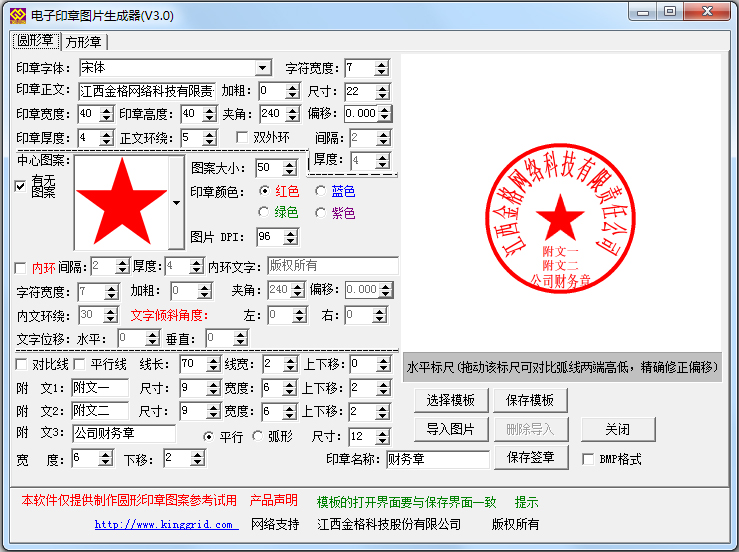The image size is (739, 552).
Task: Maximize the seal generator window
Action: [670, 12]
